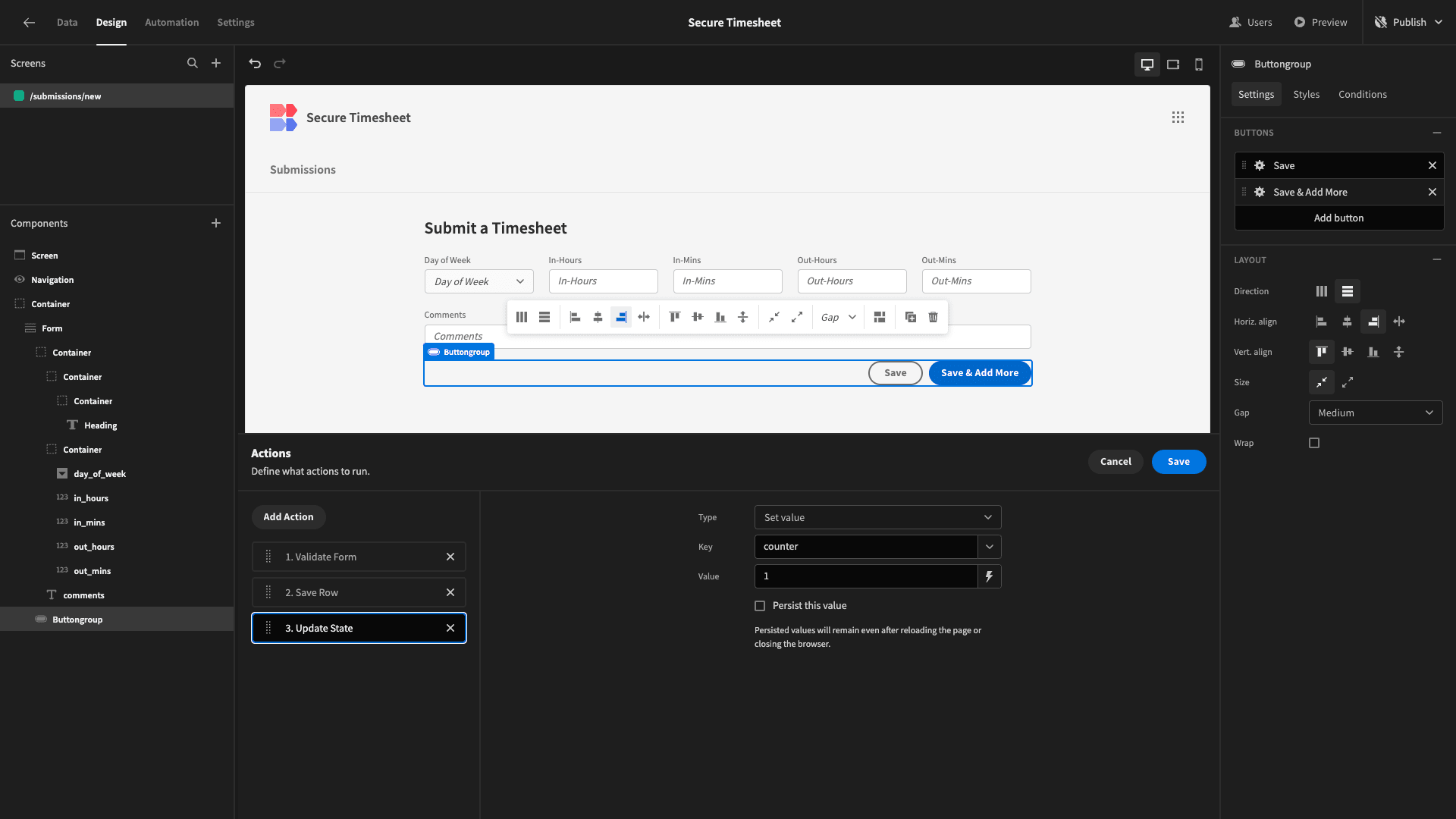This screenshot has height=819, width=1456.
Task: Remove Save & Add More from Buttons list
Action: coord(1432,192)
